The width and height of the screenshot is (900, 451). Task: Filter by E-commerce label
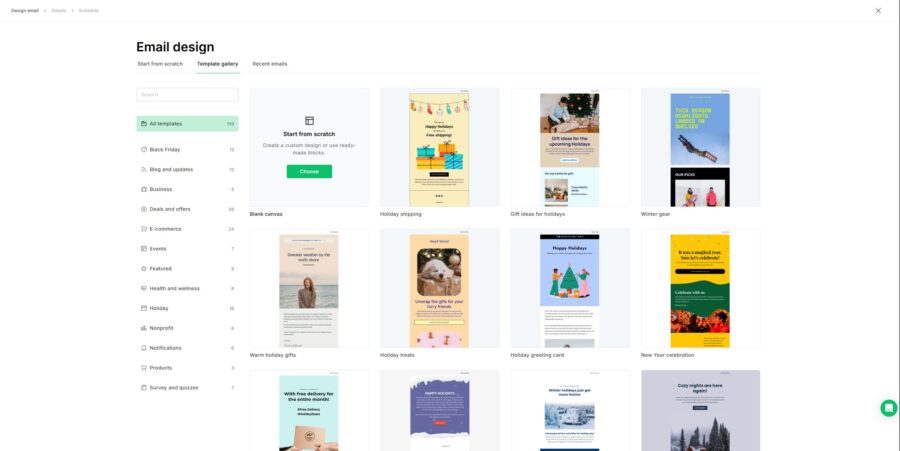point(165,228)
